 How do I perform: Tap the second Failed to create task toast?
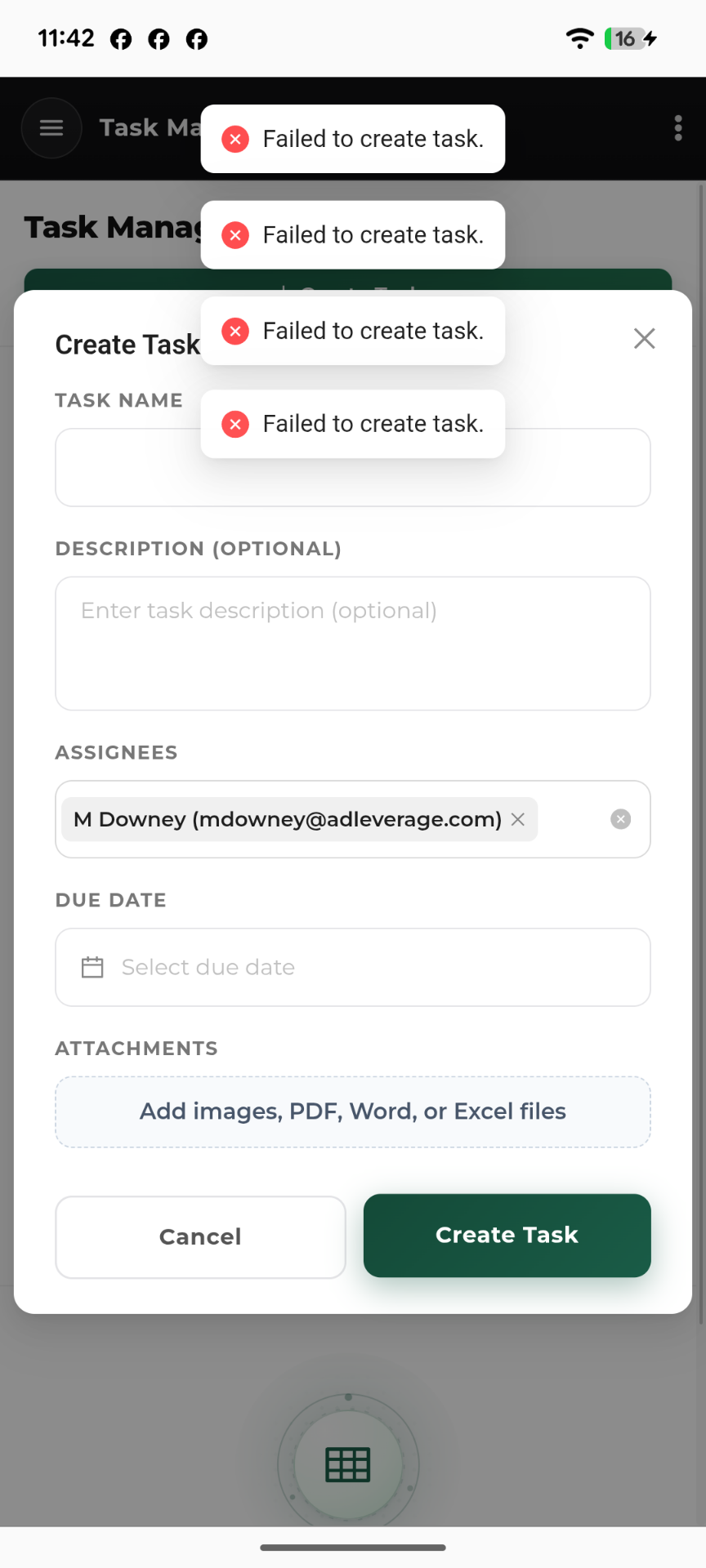[x=353, y=235]
